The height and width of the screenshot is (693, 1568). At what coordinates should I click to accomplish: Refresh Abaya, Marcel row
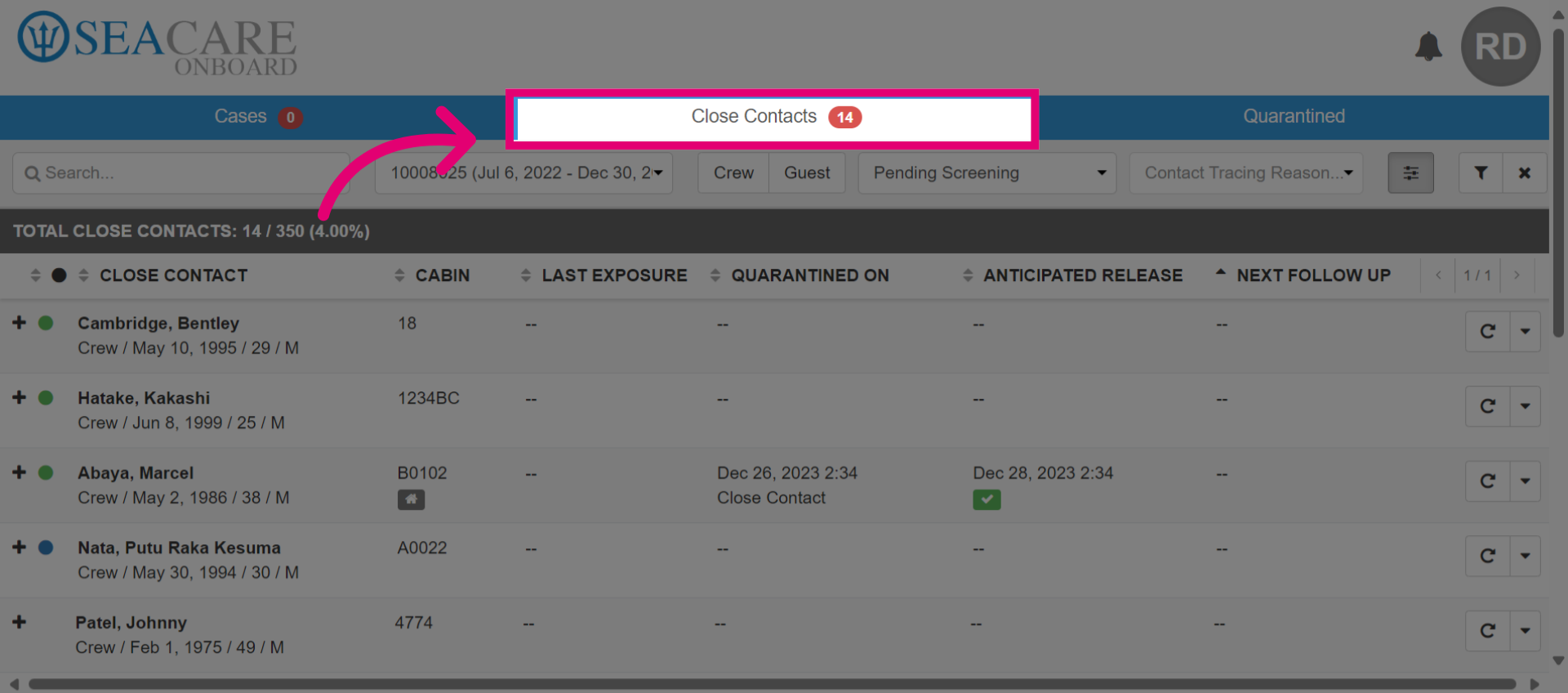pos(1487,481)
